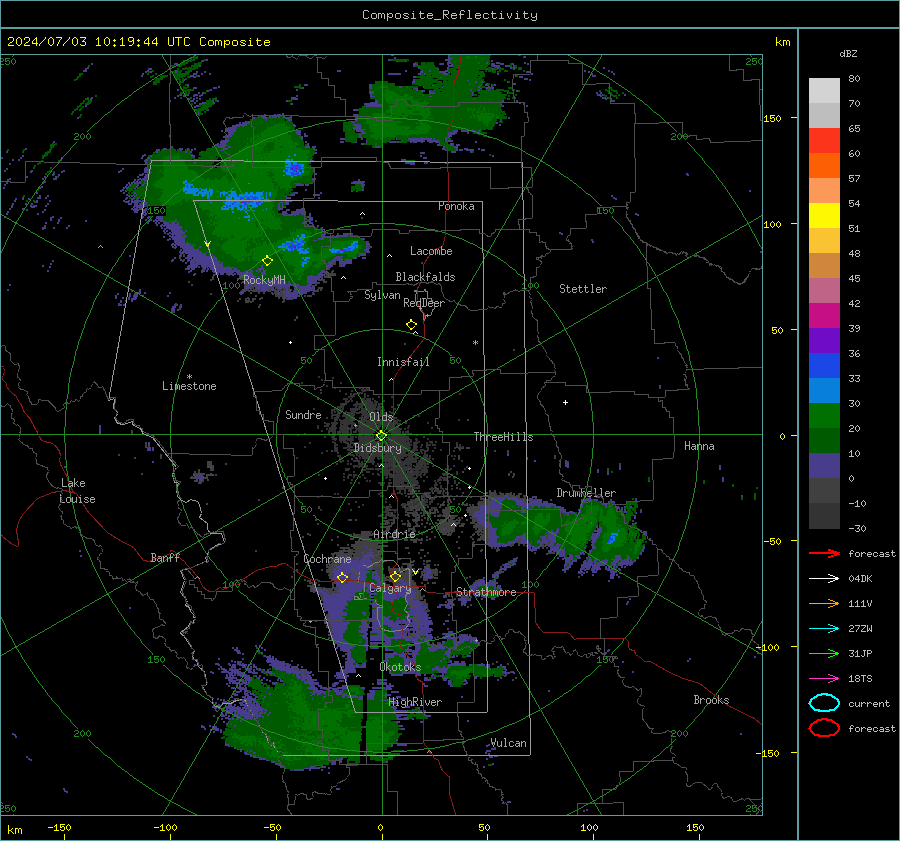The height and width of the screenshot is (841, 900).
Task: Click the Sylvan map label
Action: 382,295
